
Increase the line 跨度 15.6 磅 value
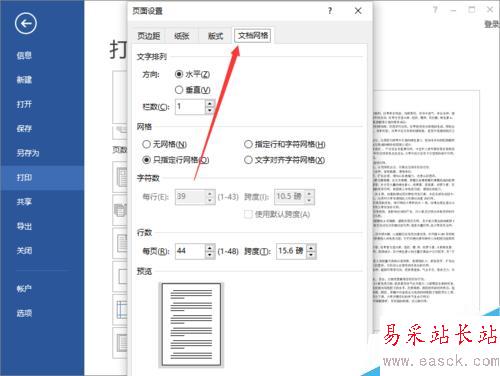[x=311, y=248]
